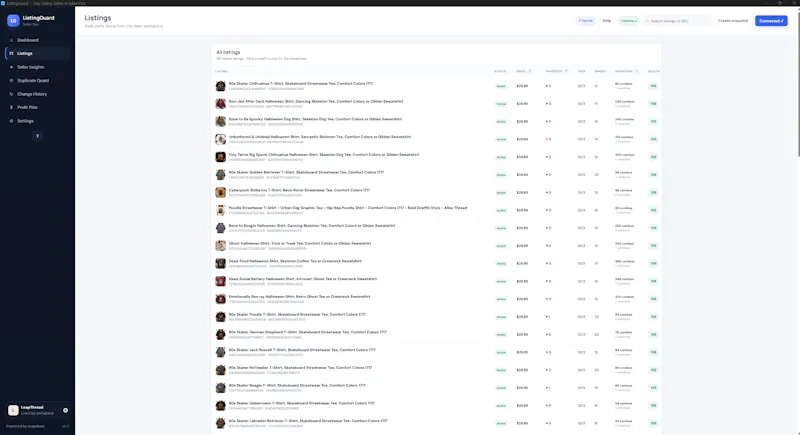Click the green Lifetime badge

(x=629, y=21)
